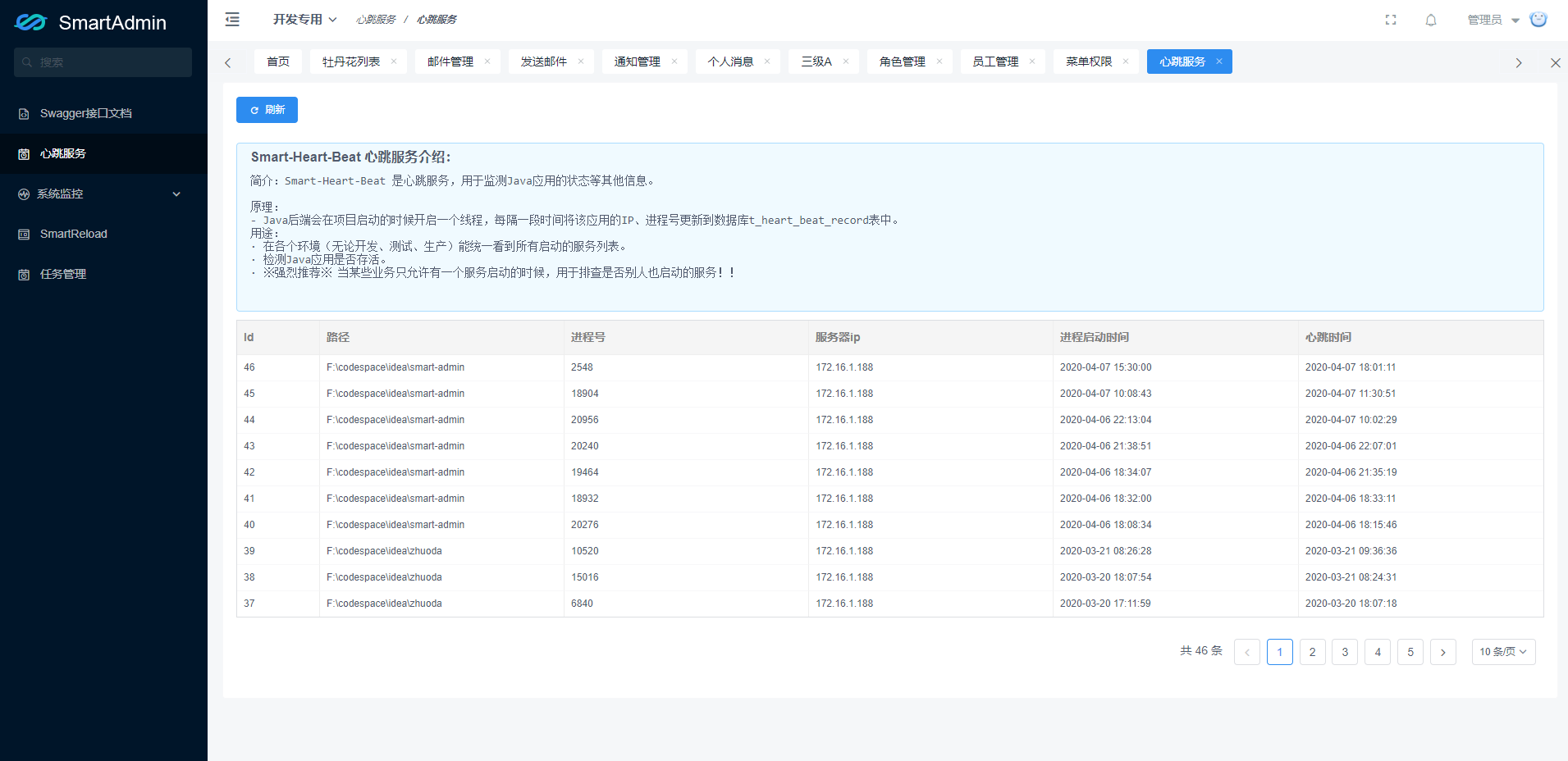Open SmartReload menu item

pos(103,235)
